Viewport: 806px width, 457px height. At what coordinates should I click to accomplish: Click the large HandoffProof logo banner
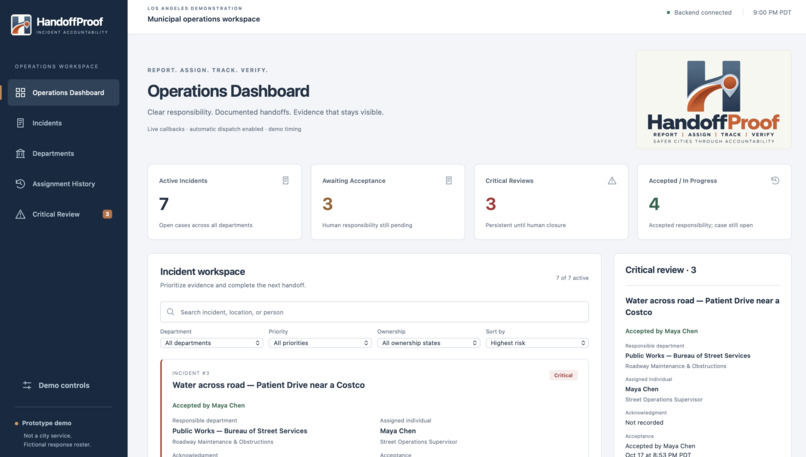pos(713,100)
